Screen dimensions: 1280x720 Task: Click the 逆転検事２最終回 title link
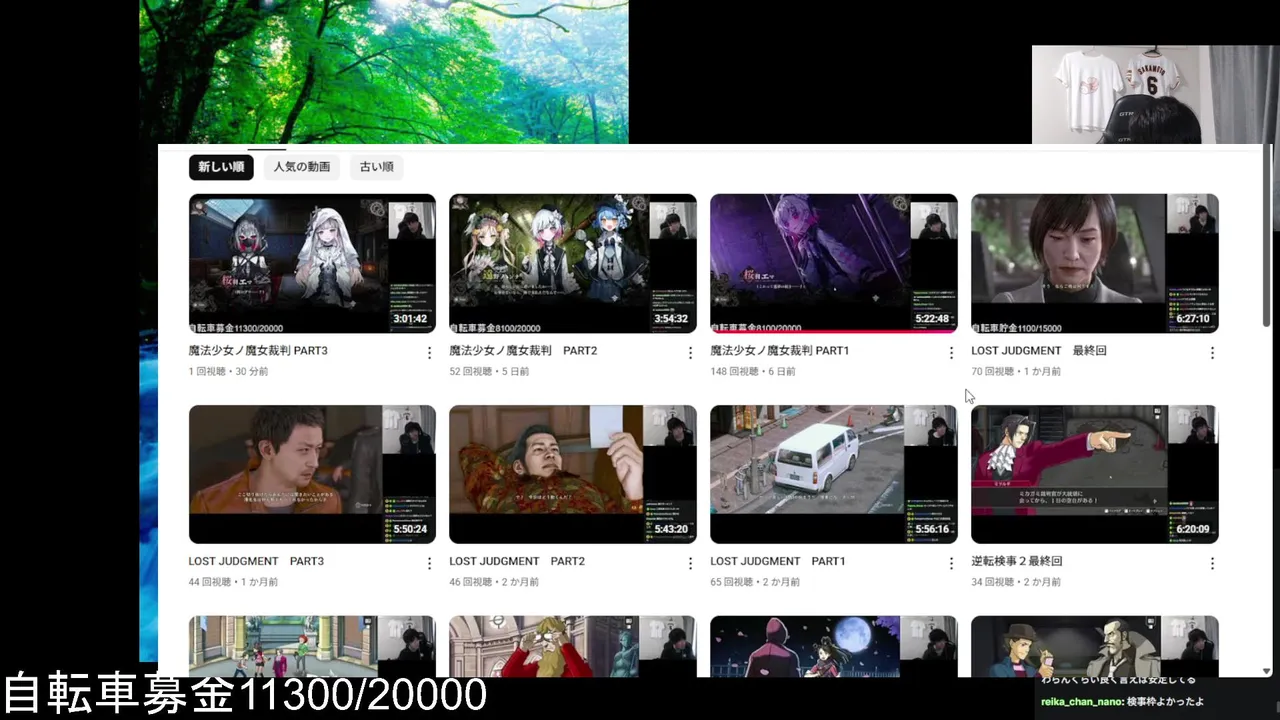[x=1017, y=561]
